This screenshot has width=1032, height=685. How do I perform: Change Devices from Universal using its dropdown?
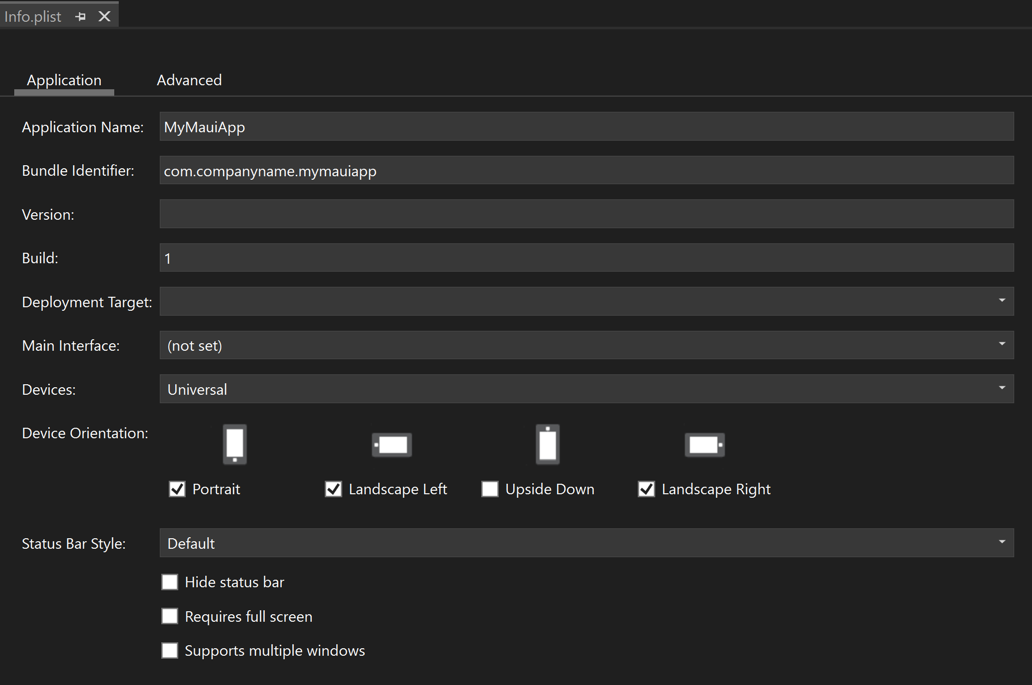pos(1003,388)
